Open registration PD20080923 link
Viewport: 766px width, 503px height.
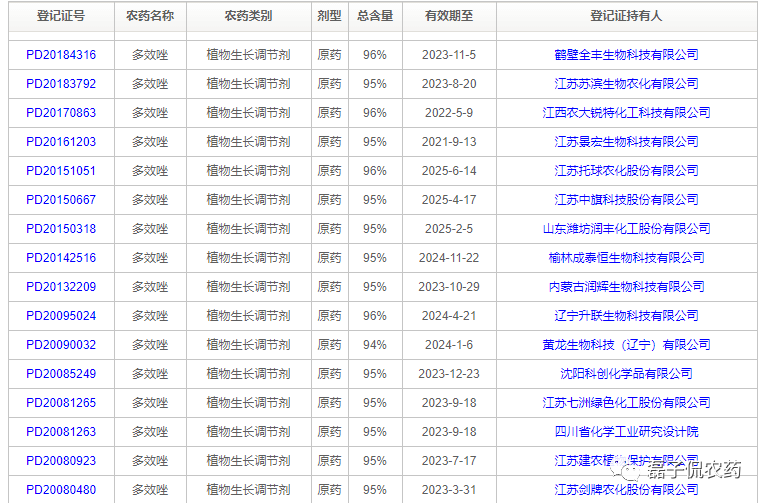pyautogui.click(x=61, y=461)
